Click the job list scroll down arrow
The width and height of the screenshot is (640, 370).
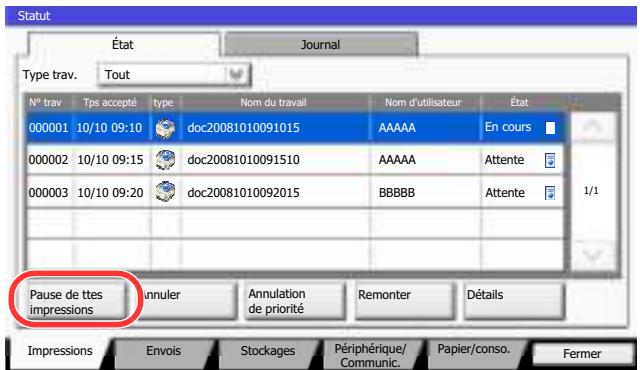[x=593, y=256]
